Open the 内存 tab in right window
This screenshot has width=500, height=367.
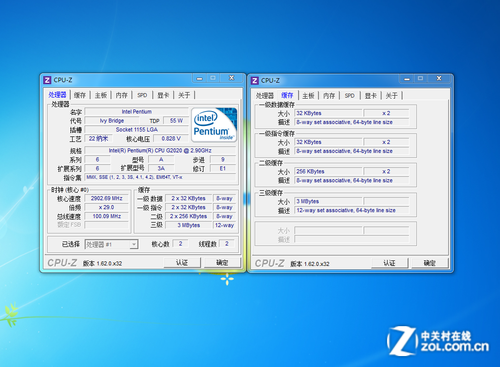click(x=329, y=96)
